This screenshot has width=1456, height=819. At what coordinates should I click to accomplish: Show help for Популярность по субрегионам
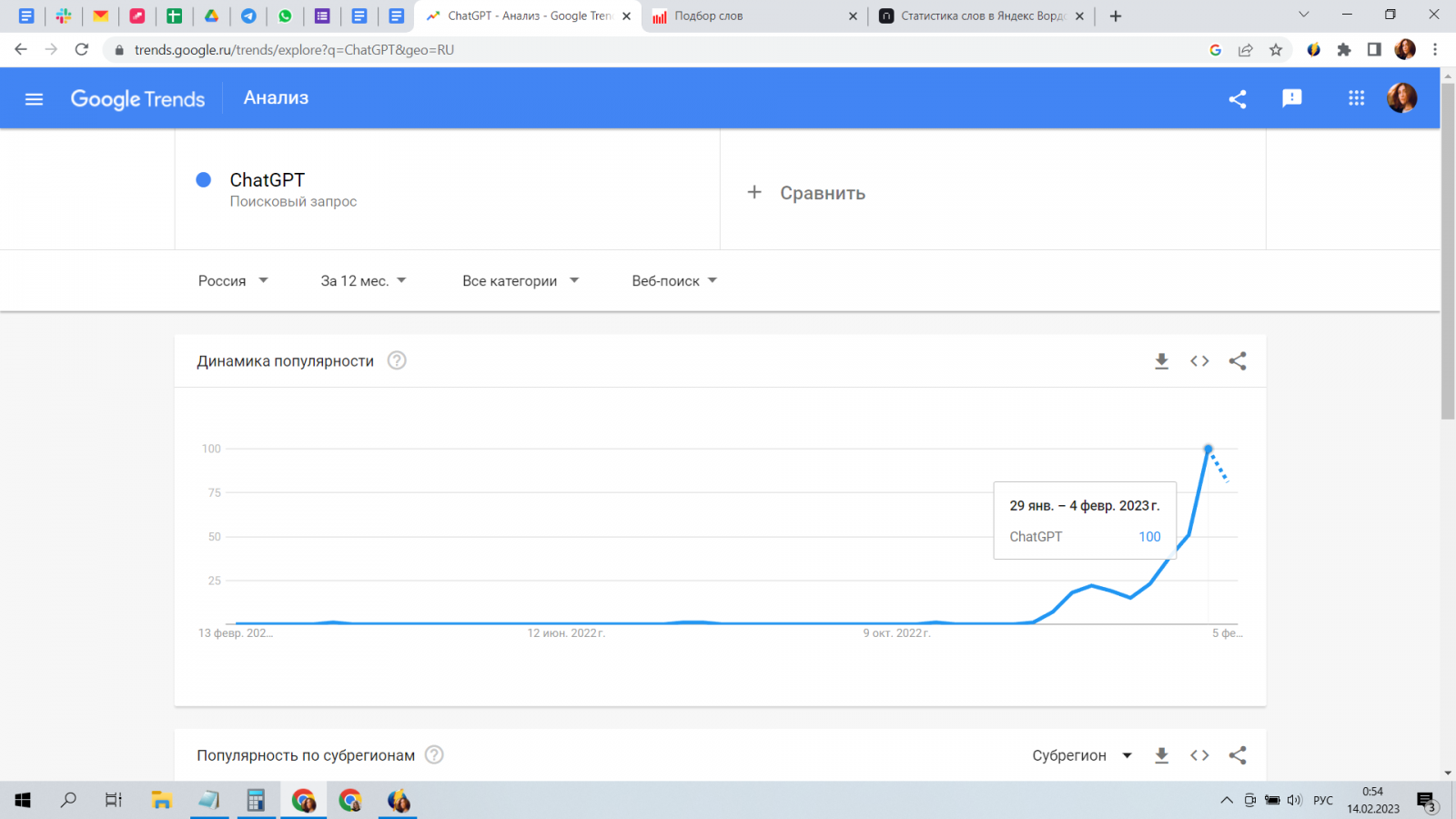tap(435, 754)
